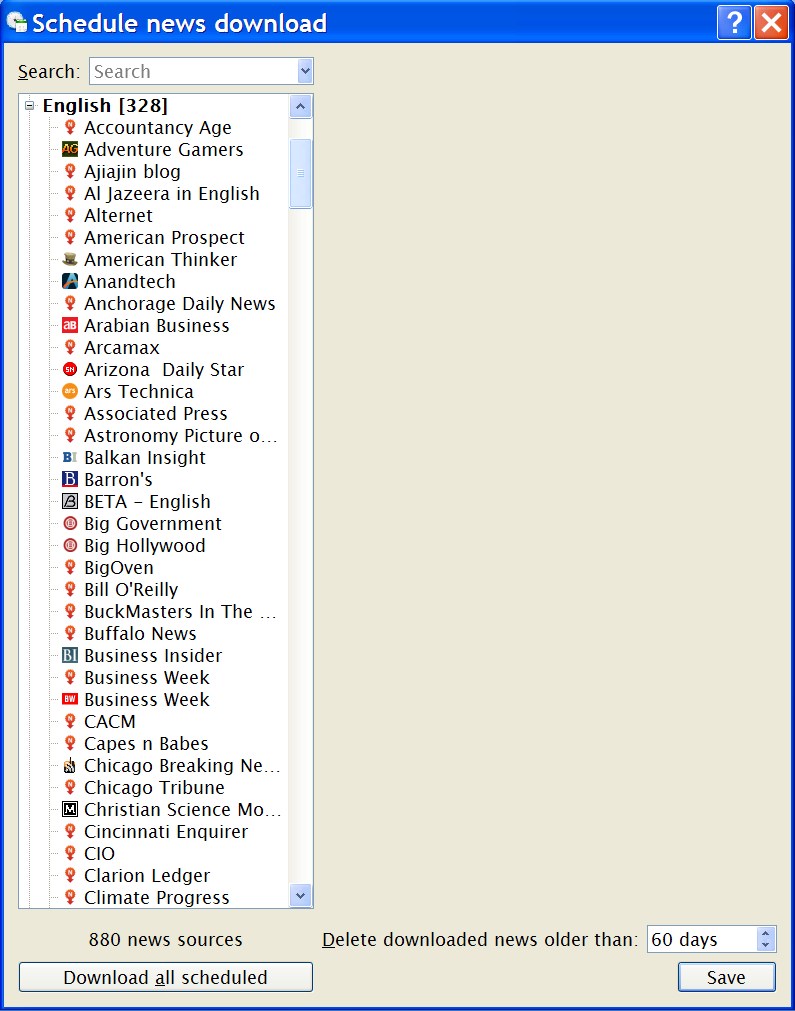This screenshot has width=795, height=1011.
Task: Open the dialog help question button
Action: pyautogui.click(x=734, y=23)
